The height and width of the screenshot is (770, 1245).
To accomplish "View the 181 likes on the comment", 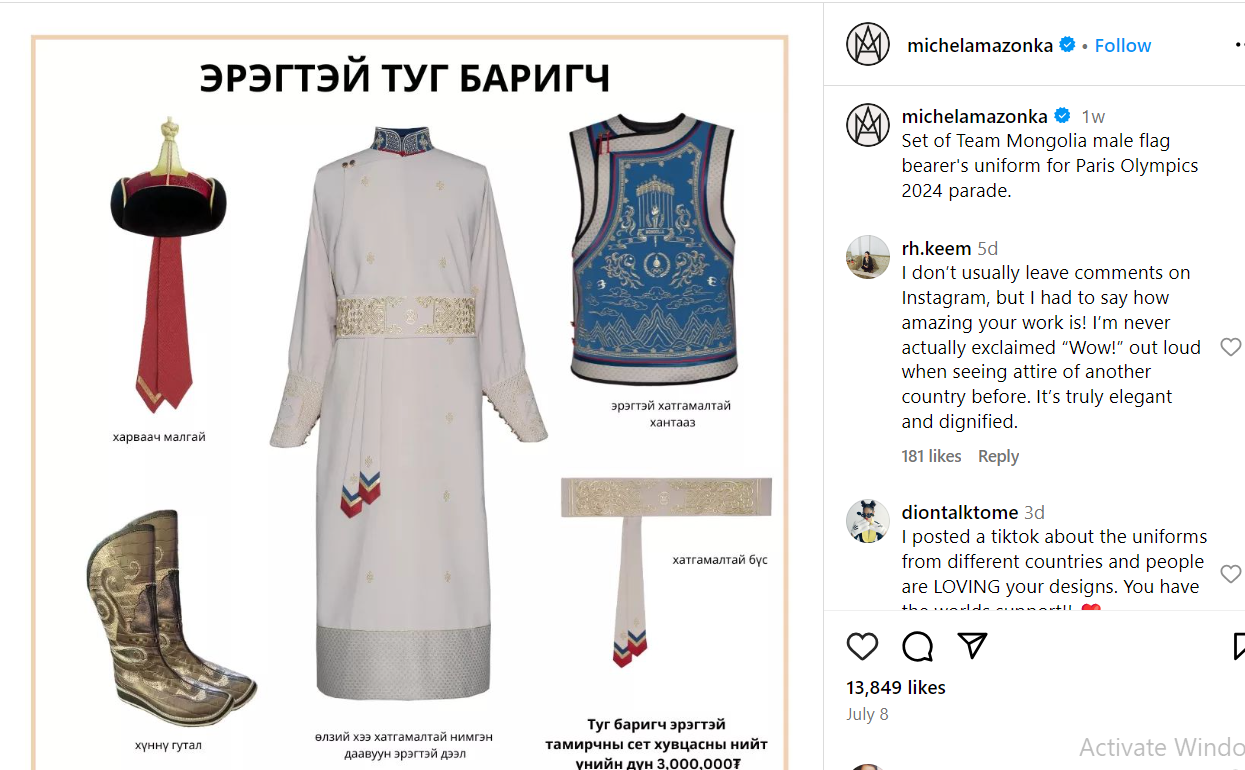I will (x=931, y=456).
